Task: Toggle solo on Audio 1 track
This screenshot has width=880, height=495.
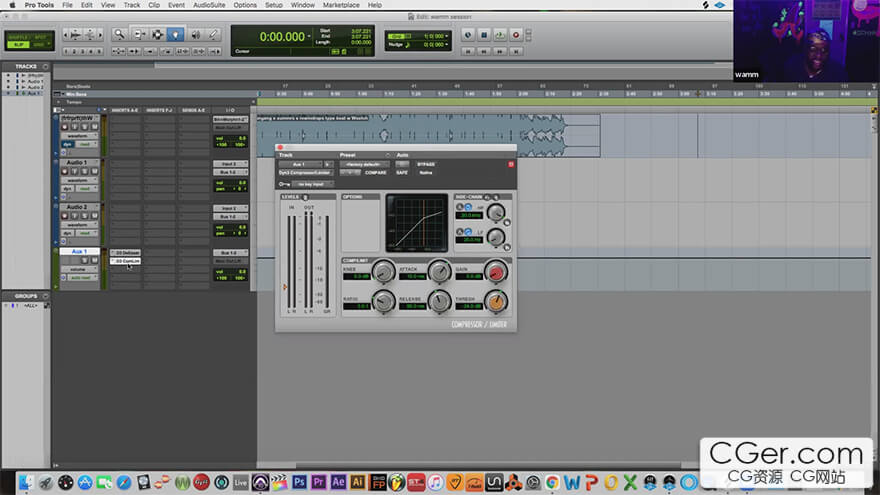Action: [x=84, y=171]
